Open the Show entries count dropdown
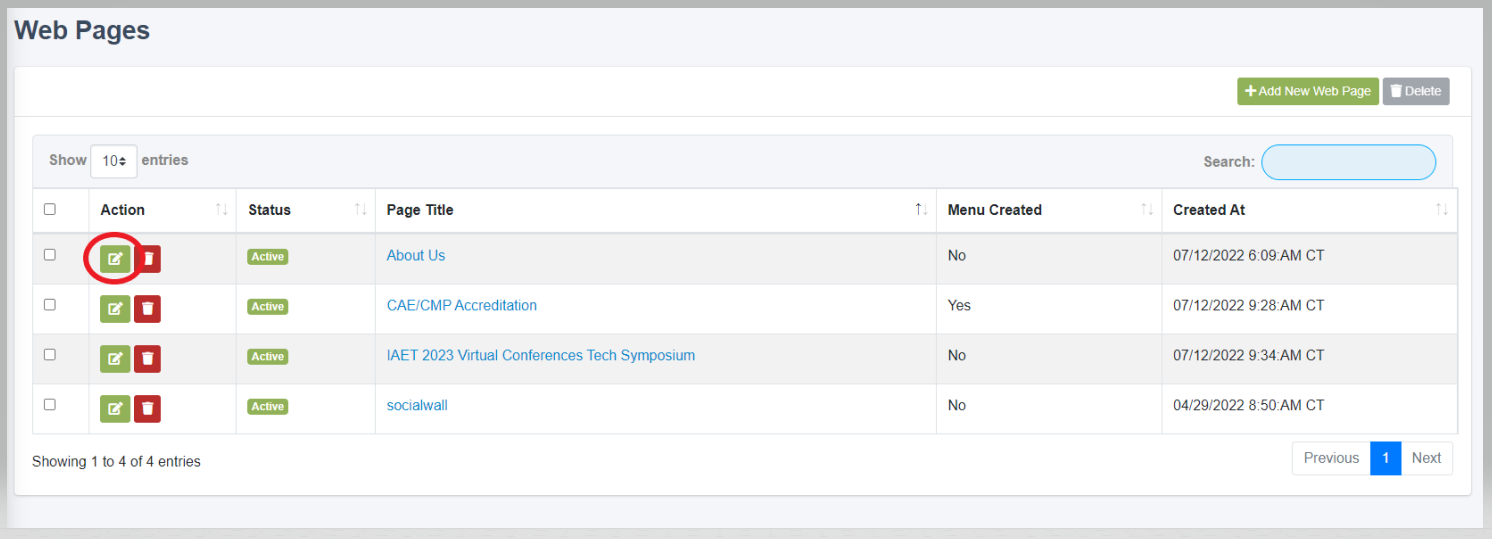The image size is (1492, 539). (x=114, y=161)
